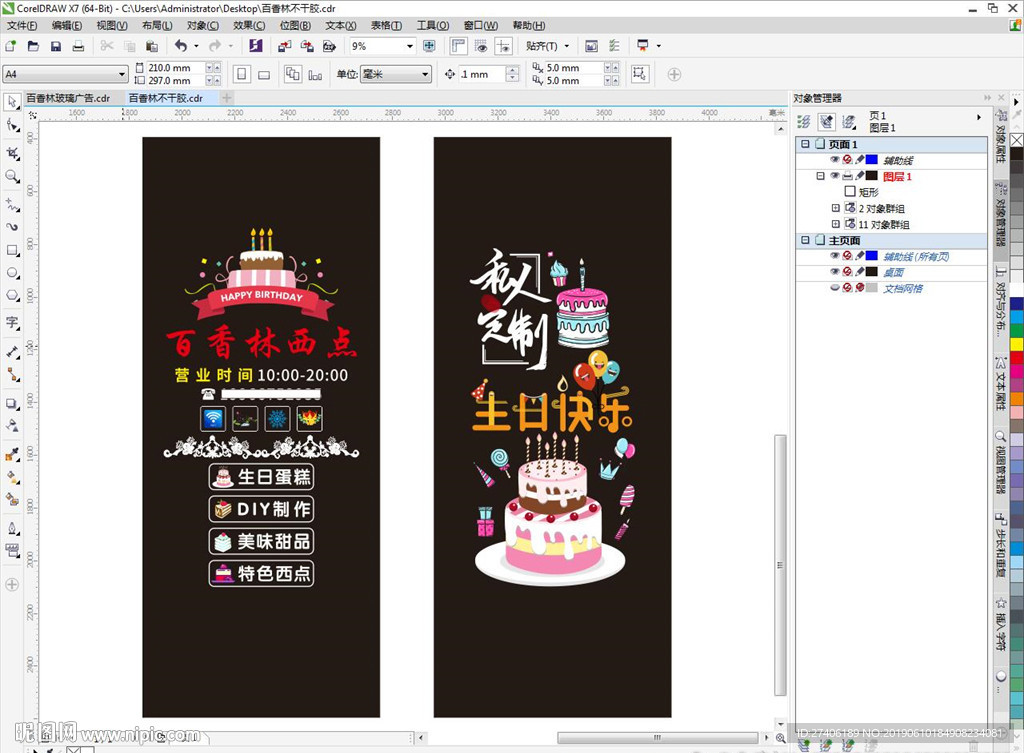1024x753 pixels.
Task: Collapse the 页面 1 tree node
Action: [x=805, y=144]
